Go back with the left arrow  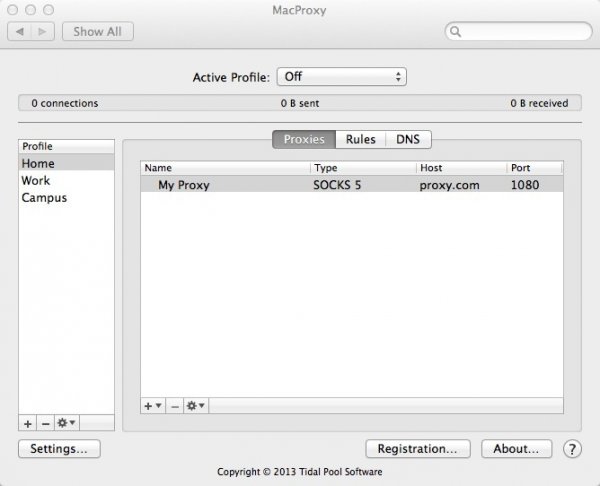[x=20, y=31]
